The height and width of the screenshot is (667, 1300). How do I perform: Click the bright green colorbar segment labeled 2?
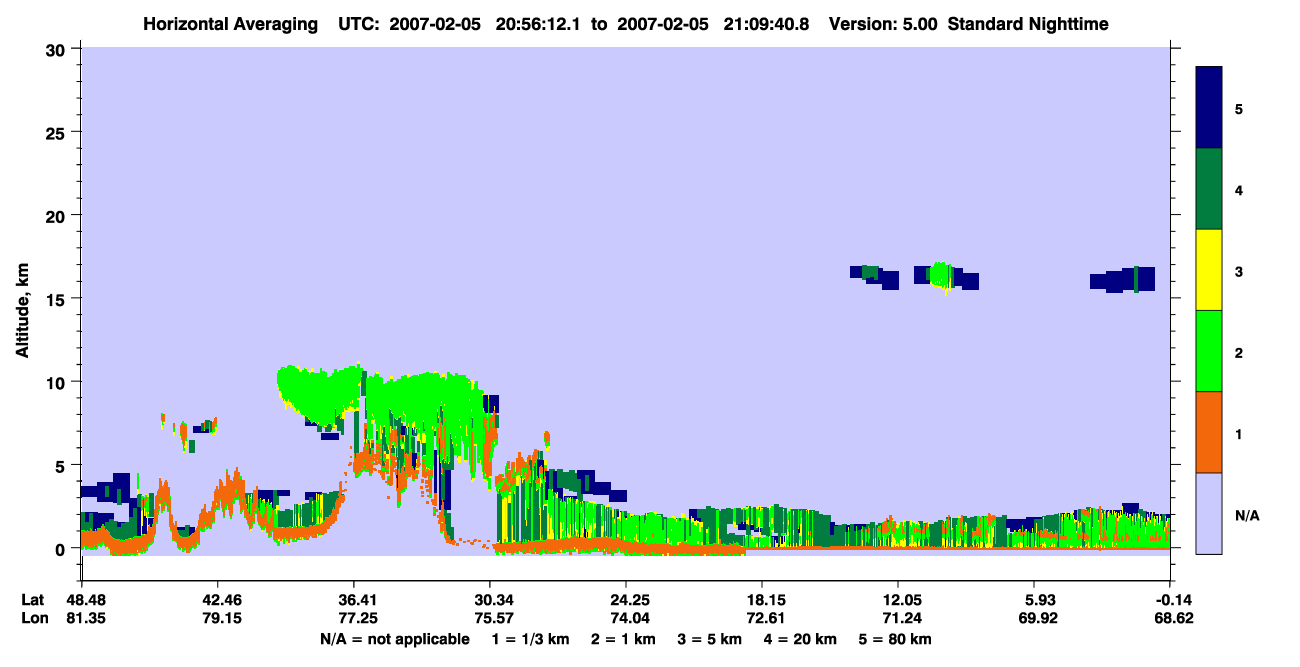tap(1209, 351)
